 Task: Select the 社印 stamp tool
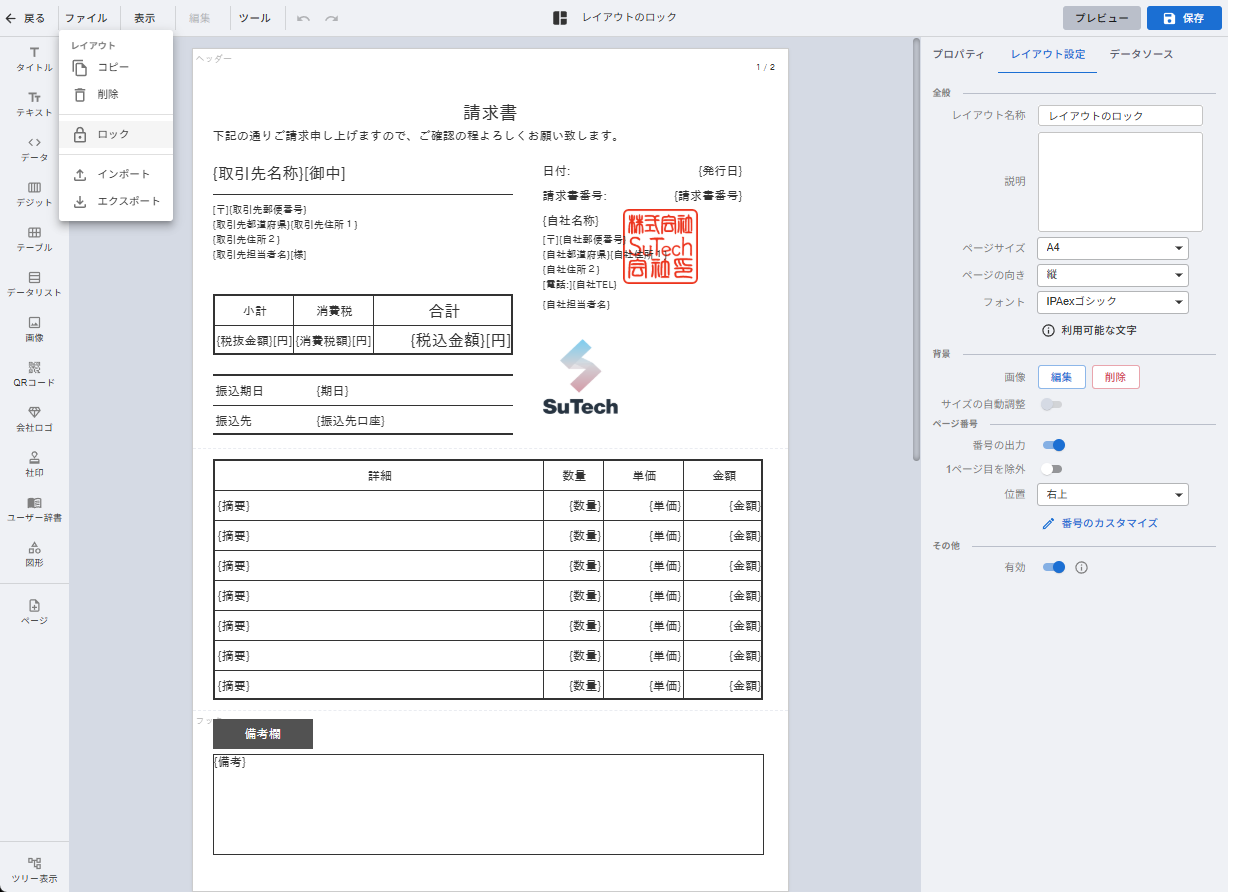pyautogui.click(x=34, y=463)
